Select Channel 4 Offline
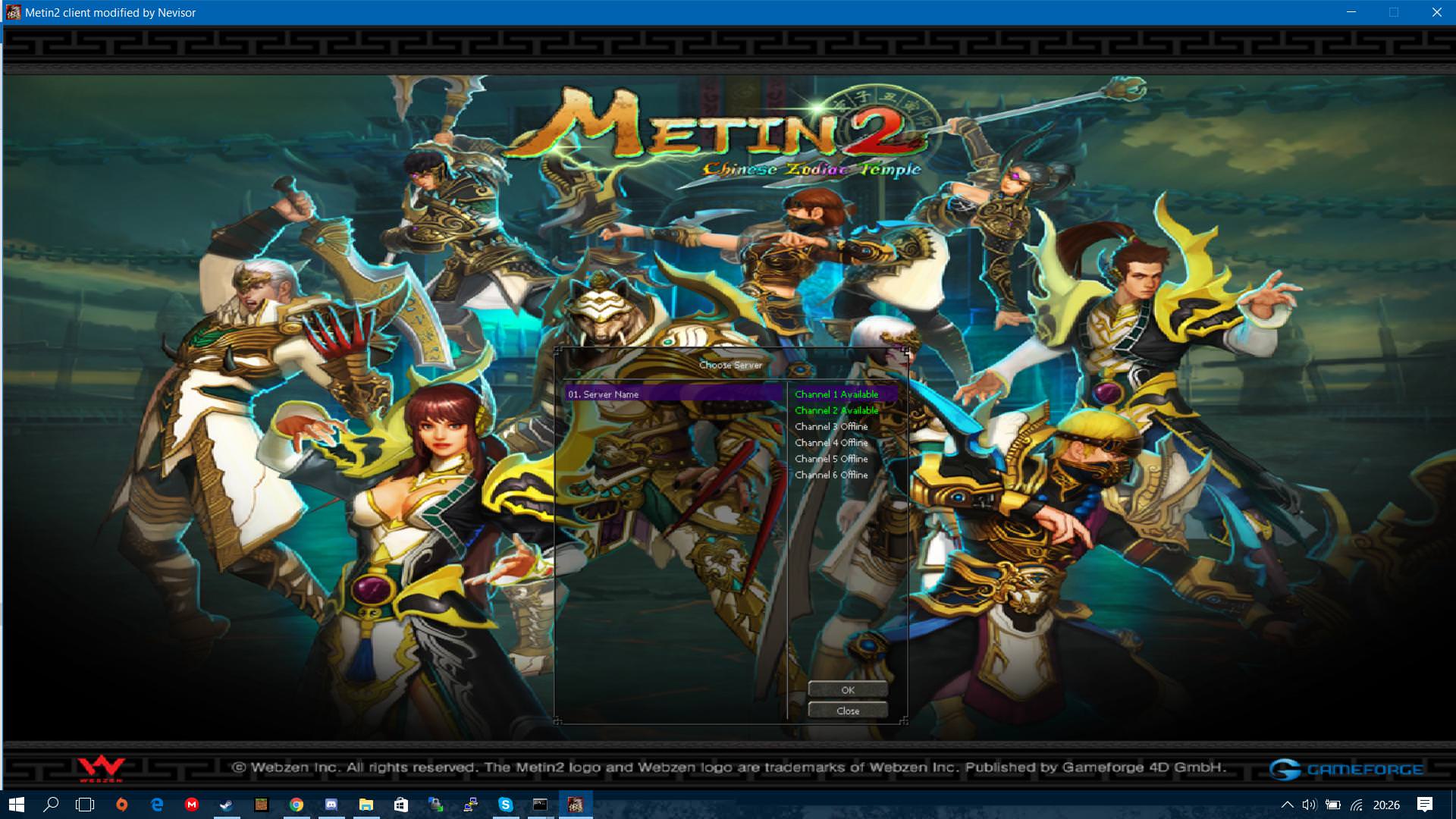This screenshot has width=1456, height=819. 831,443
